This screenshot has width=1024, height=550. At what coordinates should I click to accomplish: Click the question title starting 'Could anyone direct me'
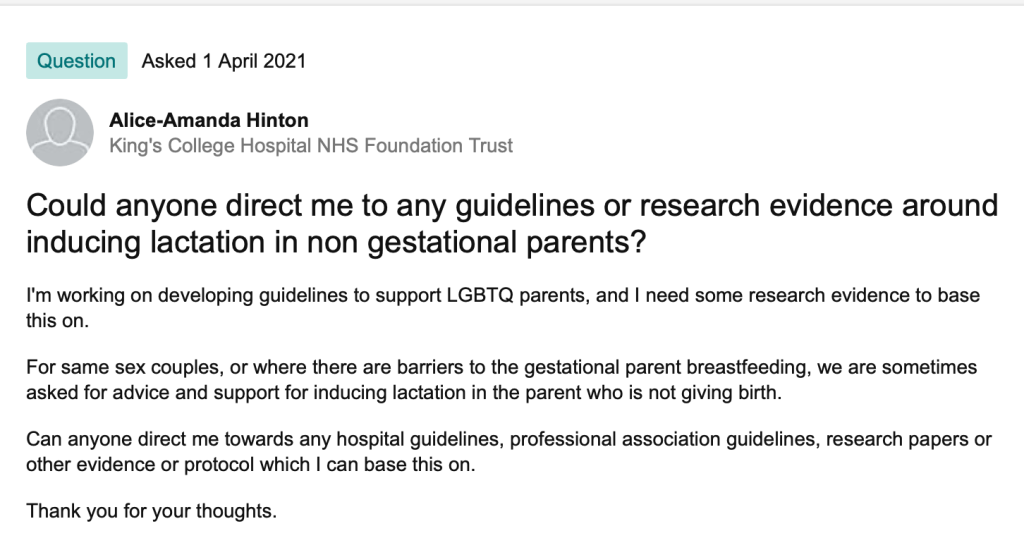point(511,207)
